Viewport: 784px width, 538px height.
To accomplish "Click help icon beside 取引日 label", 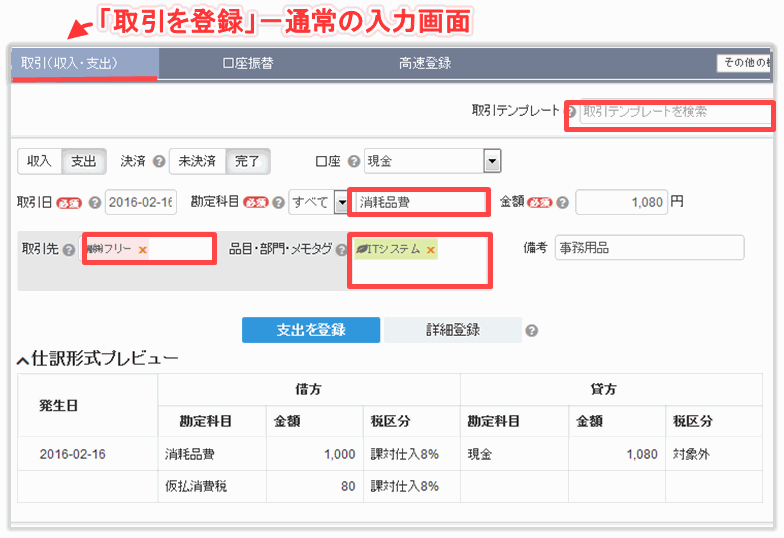I will click(x=94, y=202).
